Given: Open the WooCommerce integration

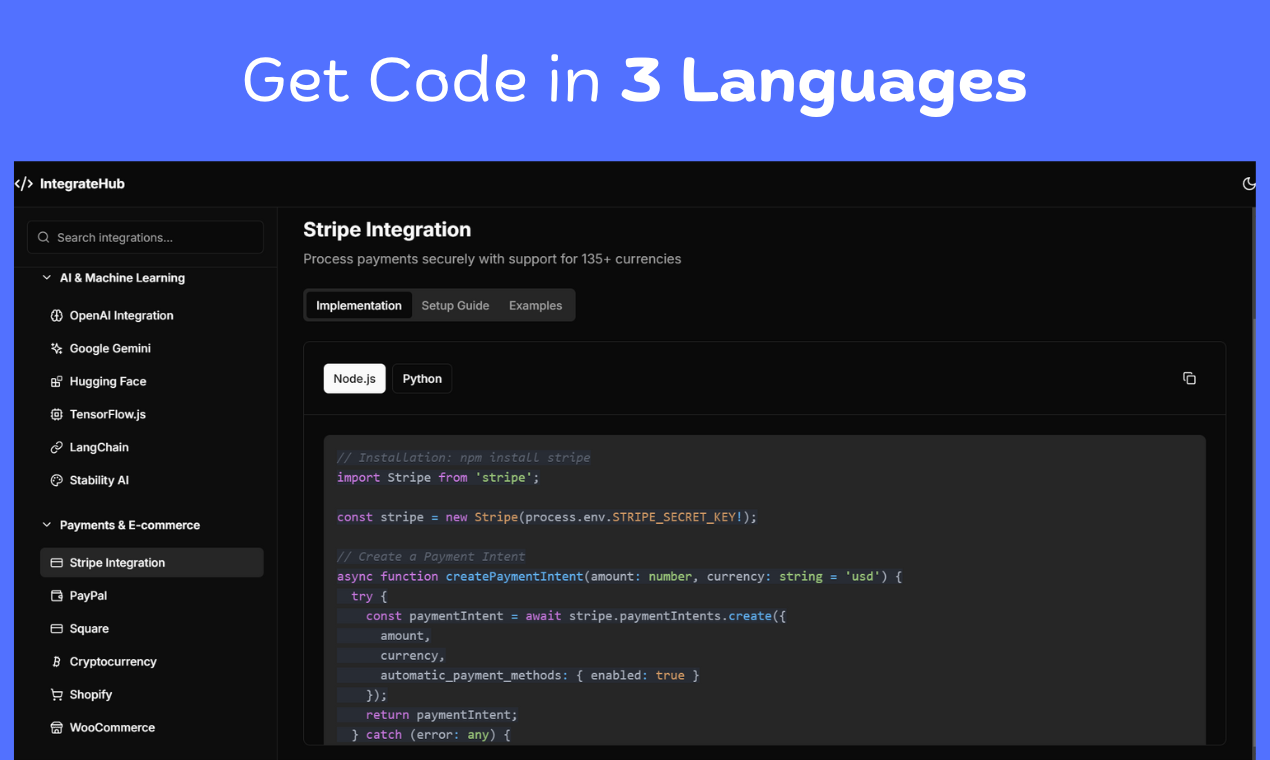Looking at the screenshot, I should click(x=152, y=728).
